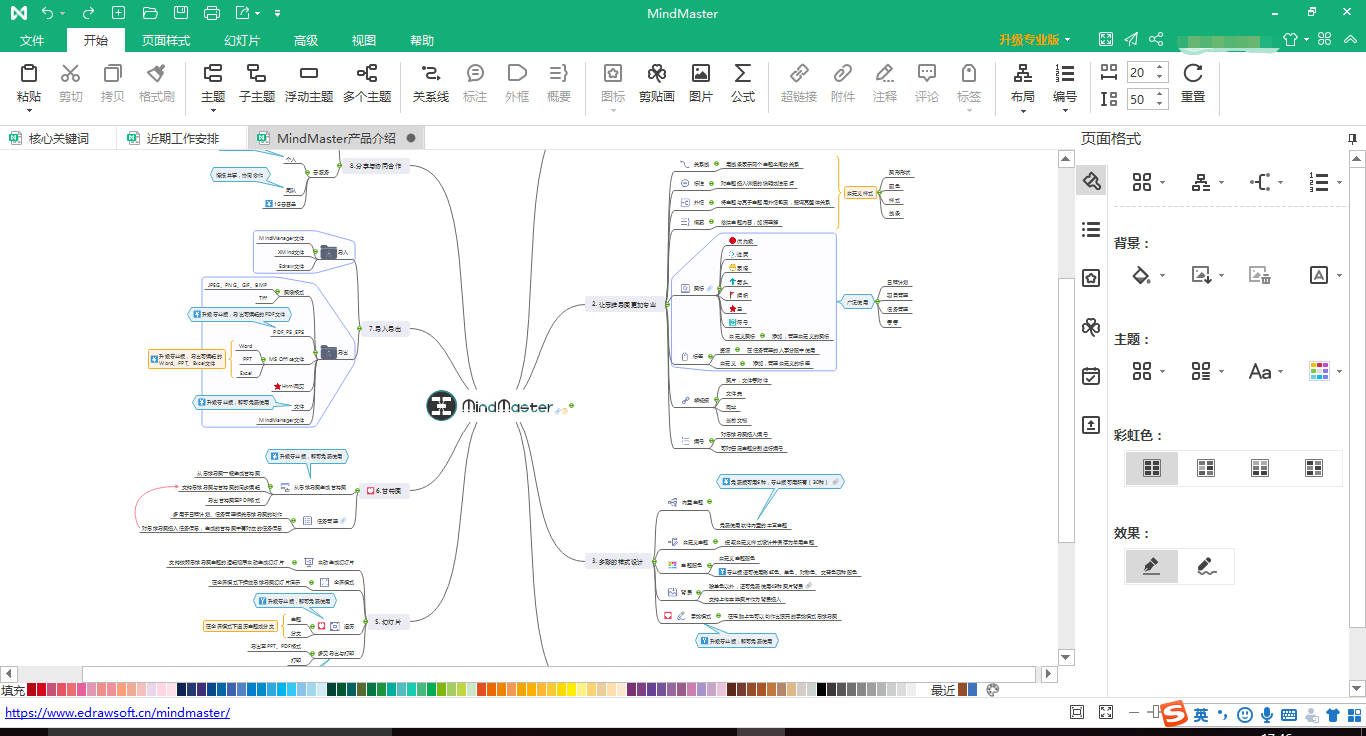Pin the 页面格式 panel
The height and width of the screenshot is (736, 1366).
tap(1352, 139)
